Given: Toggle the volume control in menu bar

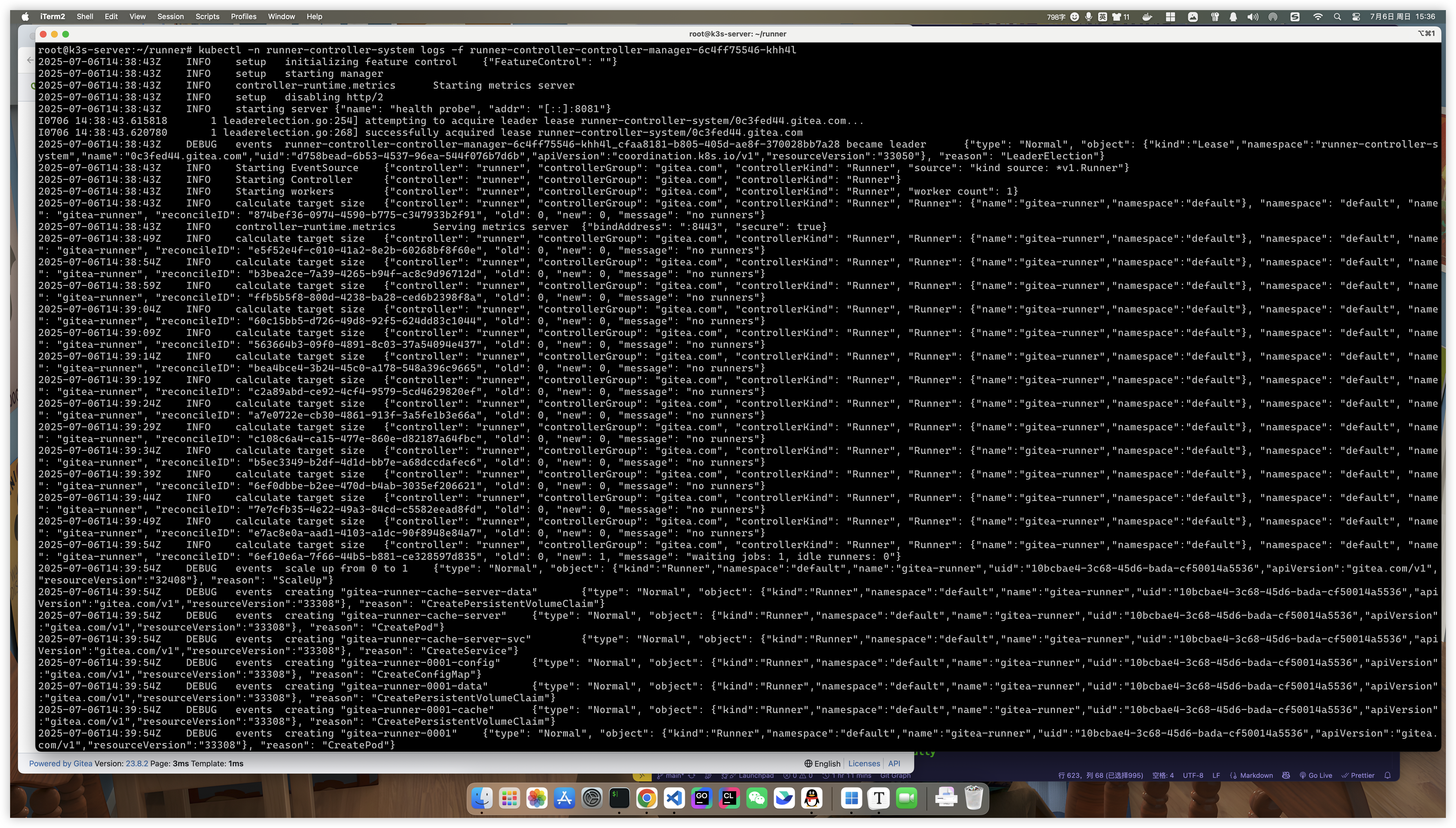Looking at the screenshot, I should tap(1252, 17).
